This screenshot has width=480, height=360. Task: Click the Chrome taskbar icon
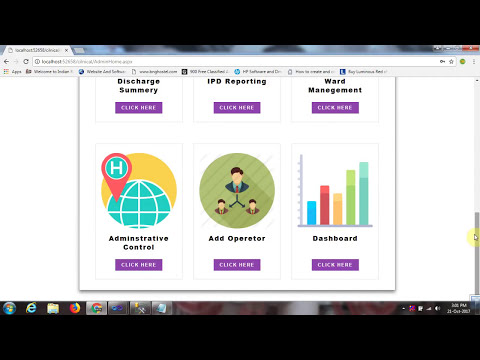(97, 308)
